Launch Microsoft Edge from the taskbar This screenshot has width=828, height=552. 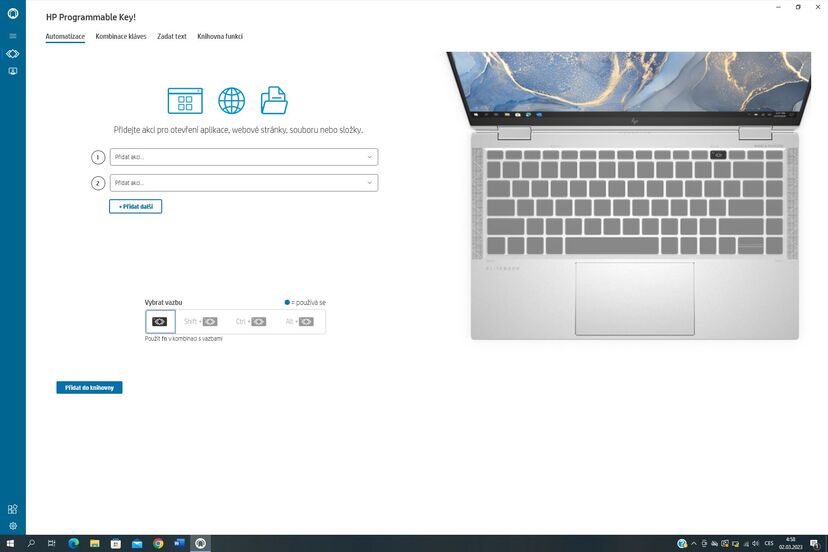(x=73, y=543)
